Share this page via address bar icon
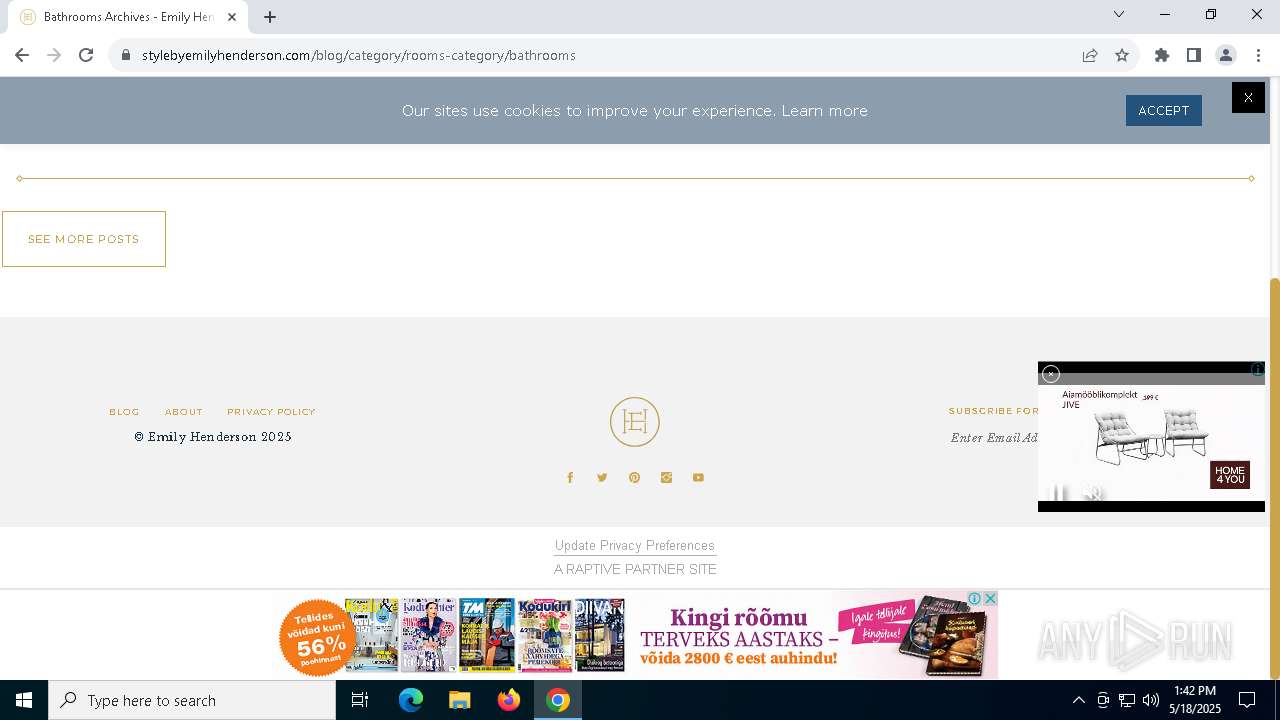The image size is (1280, 720). [1090, 55]
